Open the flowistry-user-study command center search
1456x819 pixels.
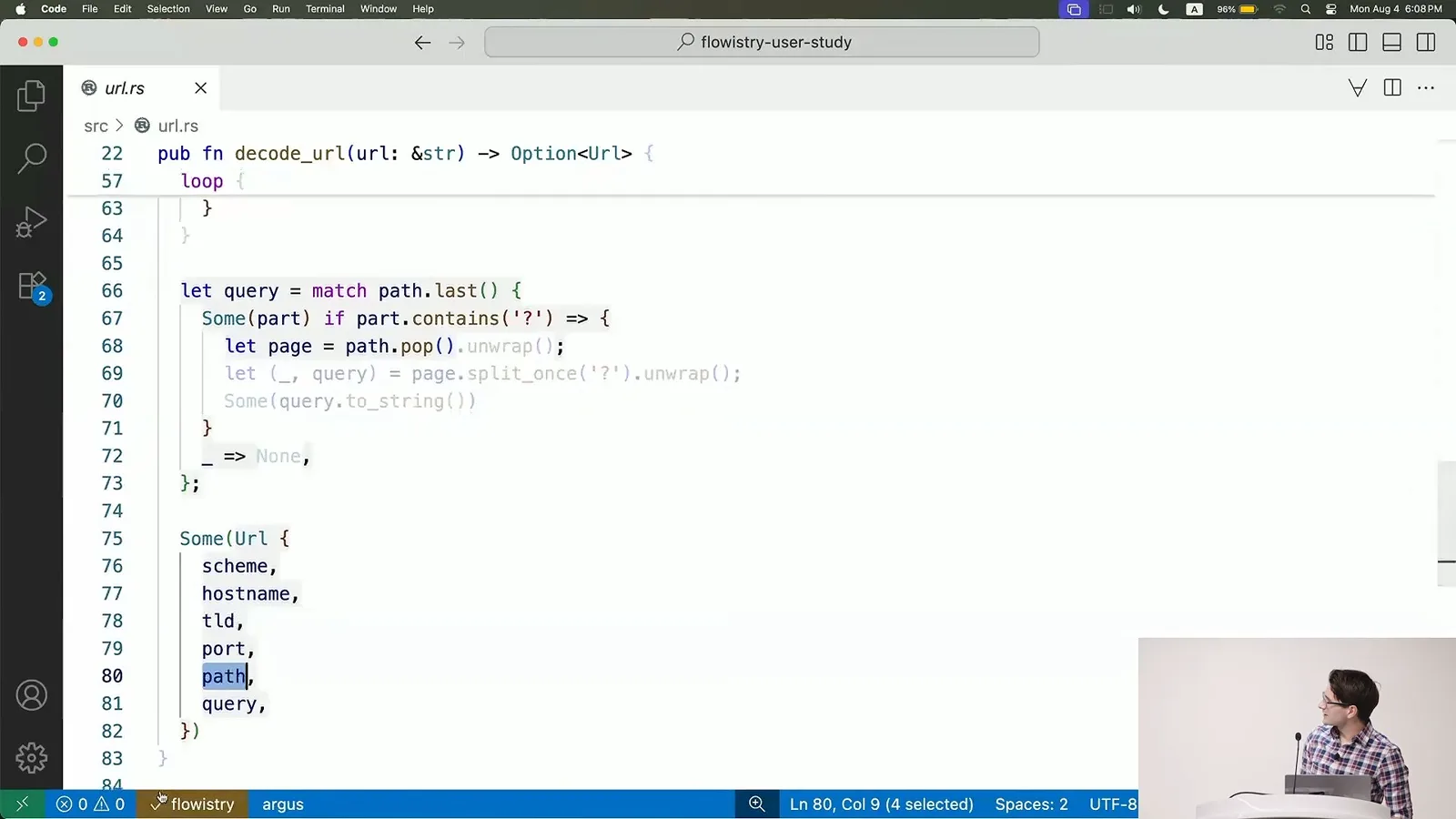coord(762,42)
